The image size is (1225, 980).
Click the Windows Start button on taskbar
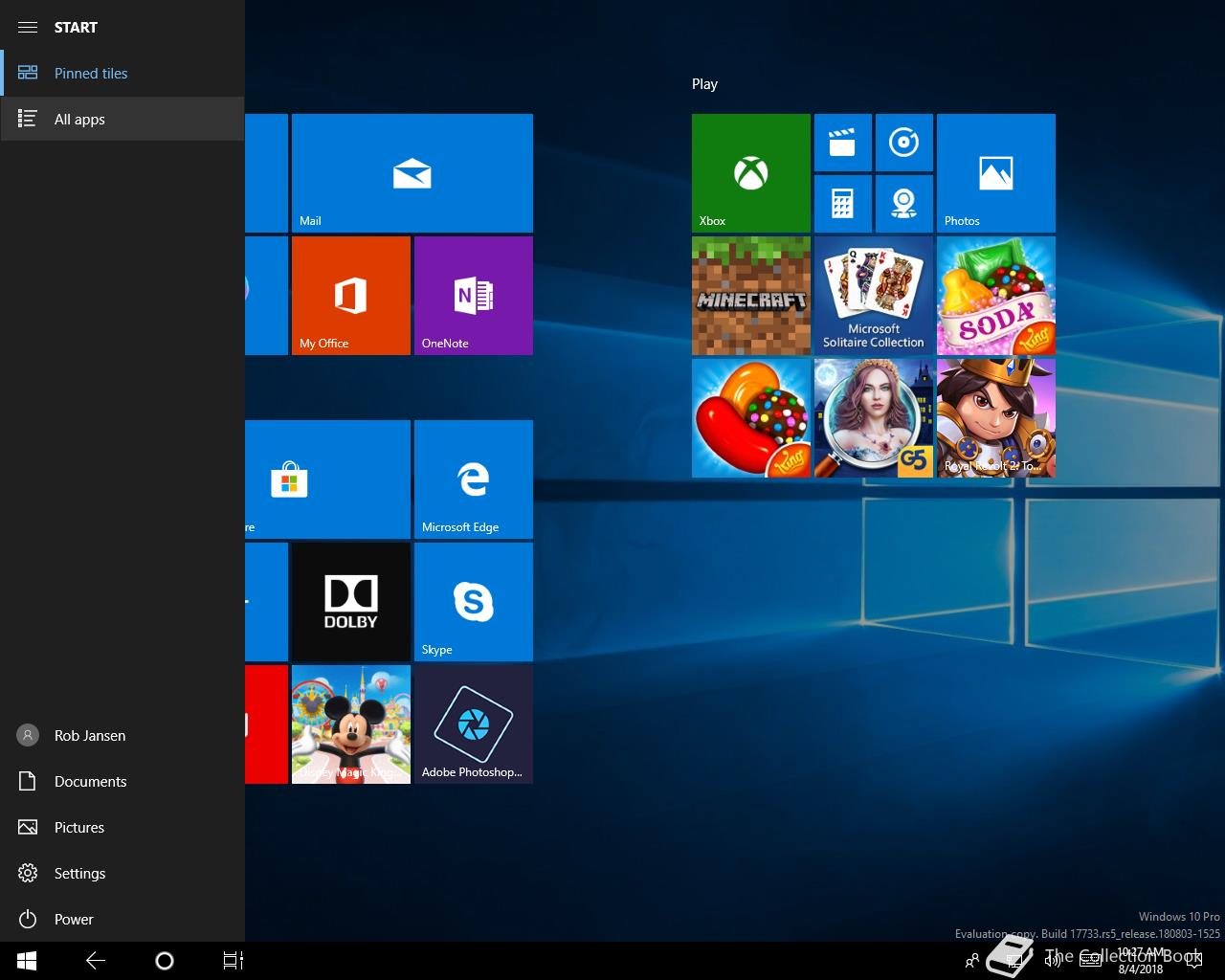[x=27, y=961]
